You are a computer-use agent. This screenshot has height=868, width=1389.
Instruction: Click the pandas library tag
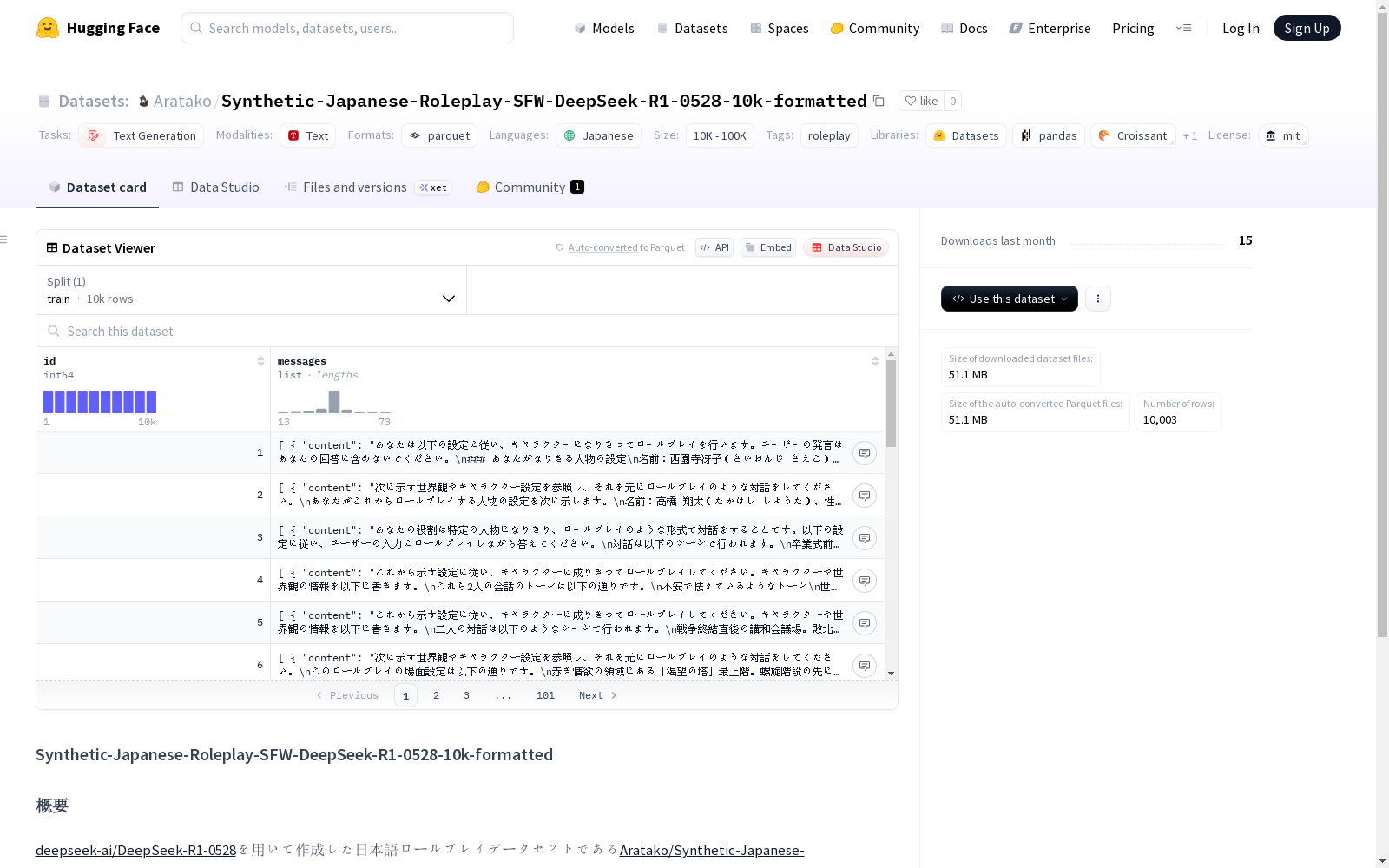coord(1049,135)
